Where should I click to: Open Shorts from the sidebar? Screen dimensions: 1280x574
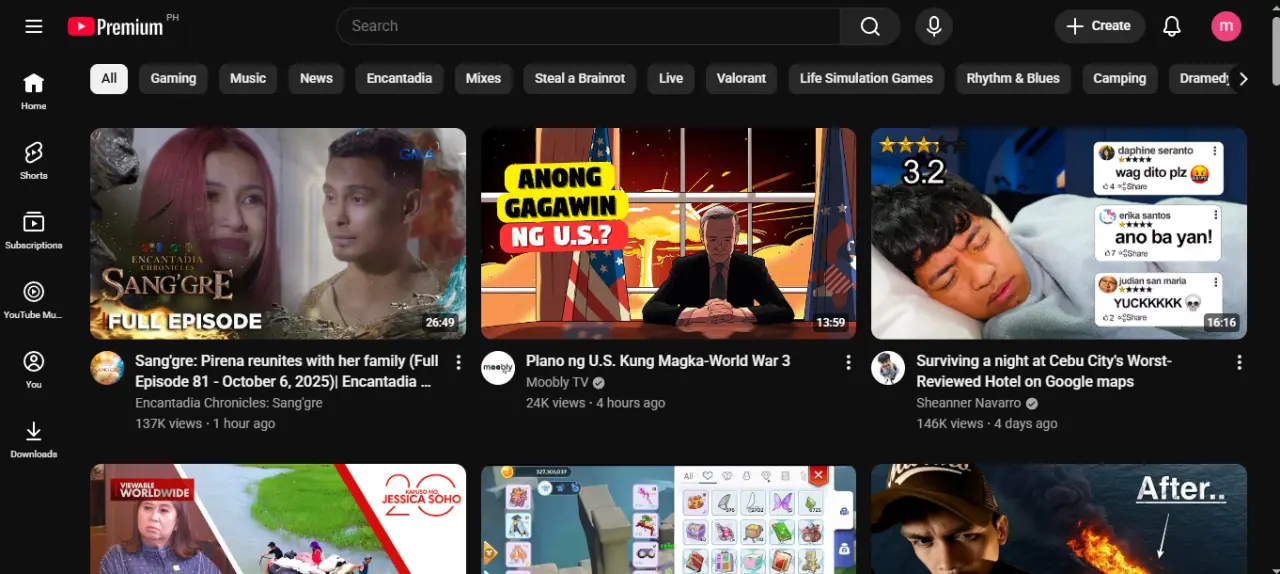(x=34, y=160)
